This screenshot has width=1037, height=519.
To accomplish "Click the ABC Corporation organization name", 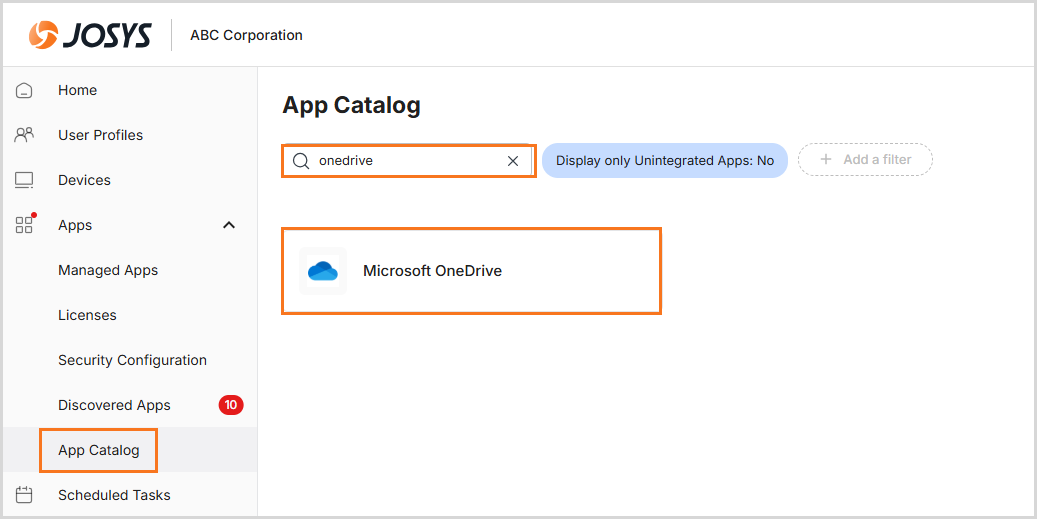I will click(247, 35).
